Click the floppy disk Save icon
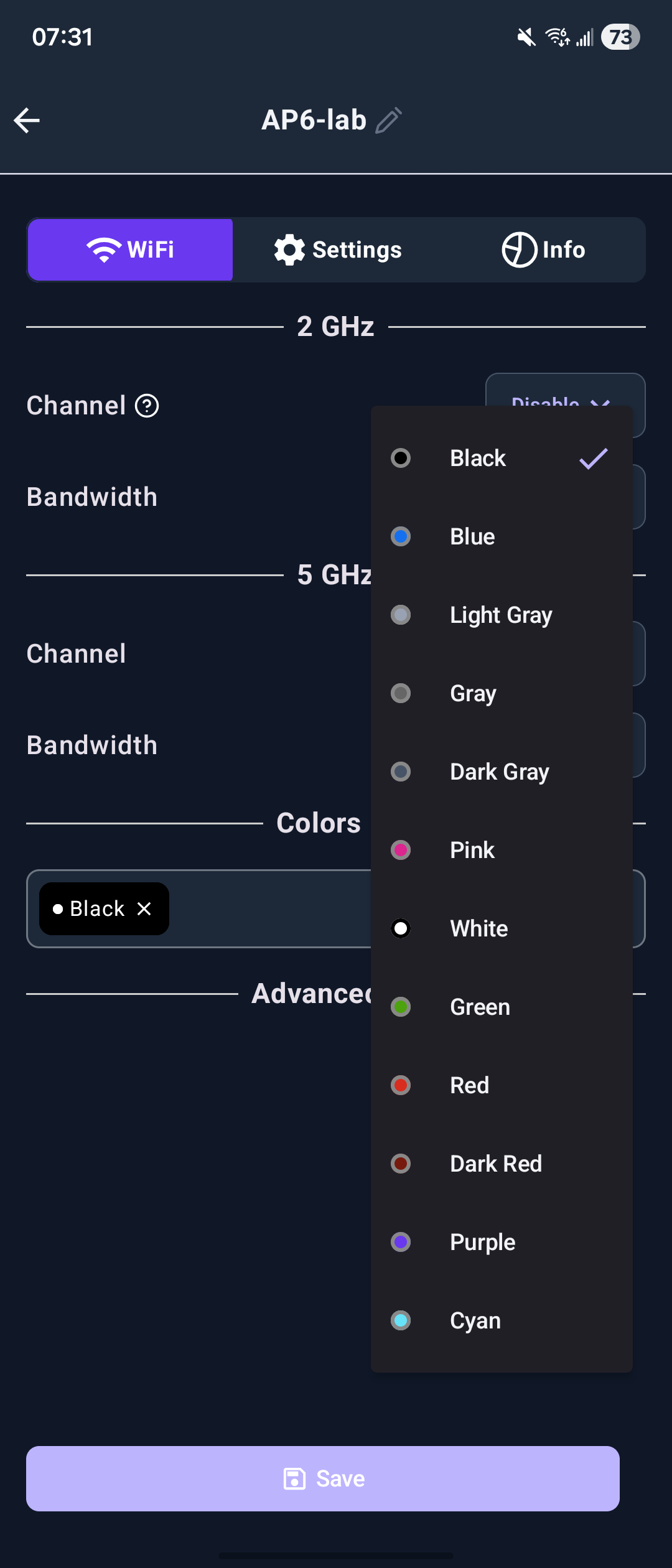Viewport: 672px width, 1568px height. click(x=294, y=1478)
